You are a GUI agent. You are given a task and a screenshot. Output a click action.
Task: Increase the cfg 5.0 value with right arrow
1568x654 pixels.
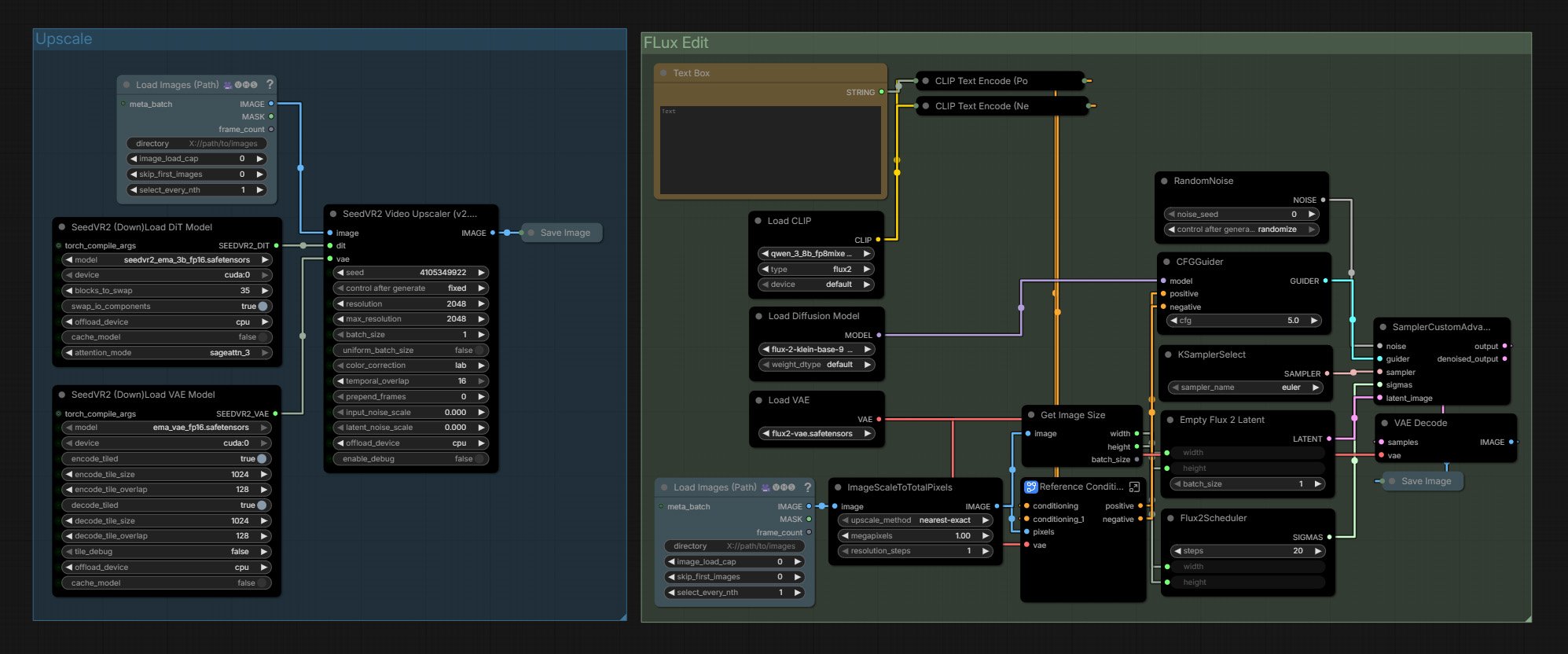click(1313, 321)
